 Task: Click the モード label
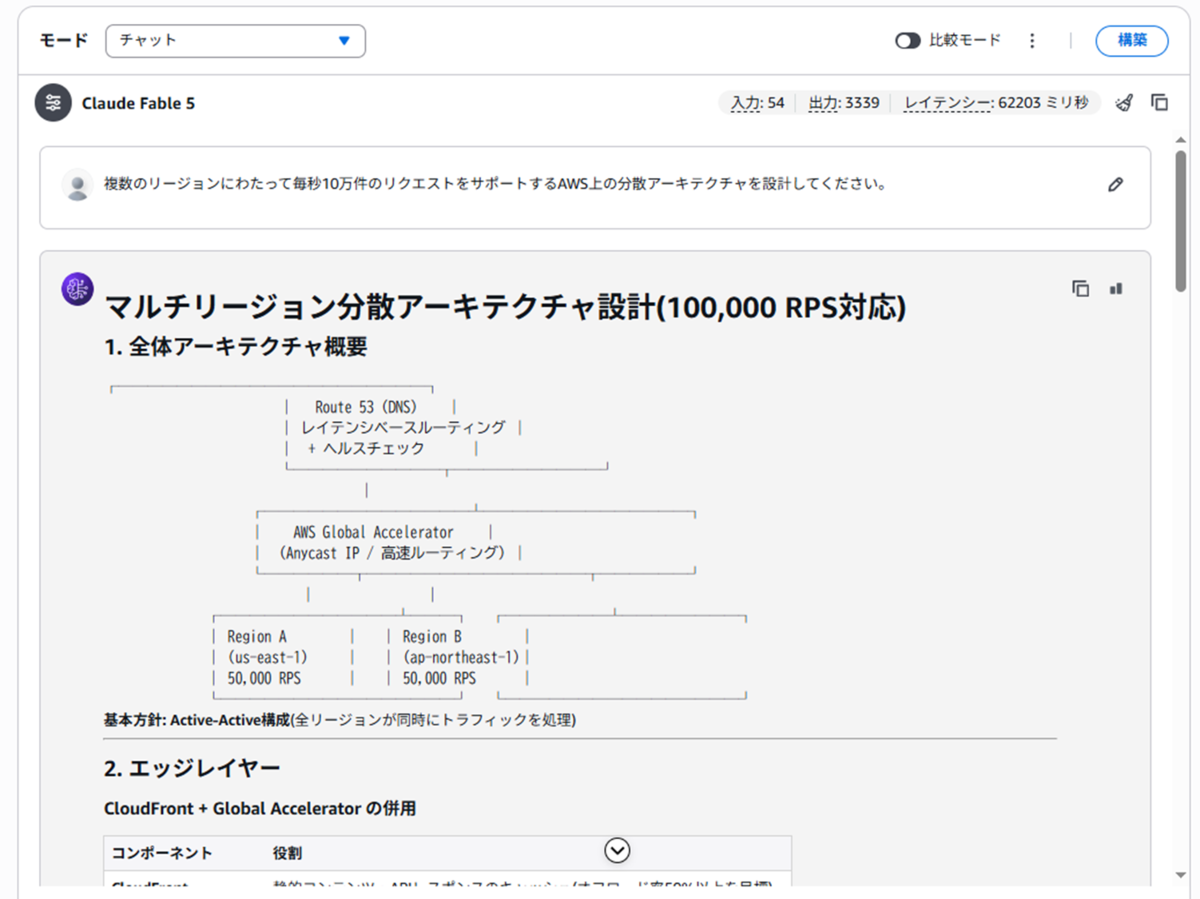pos(64,41)
